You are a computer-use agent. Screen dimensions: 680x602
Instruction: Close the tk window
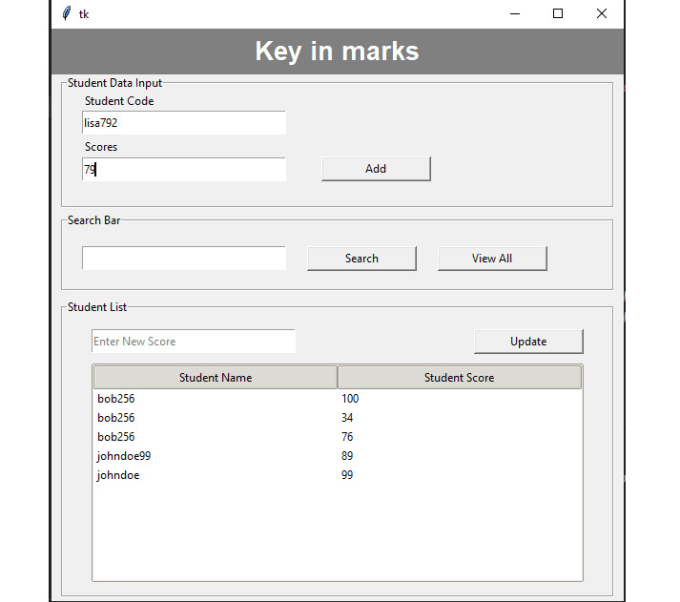click(602, 14)
